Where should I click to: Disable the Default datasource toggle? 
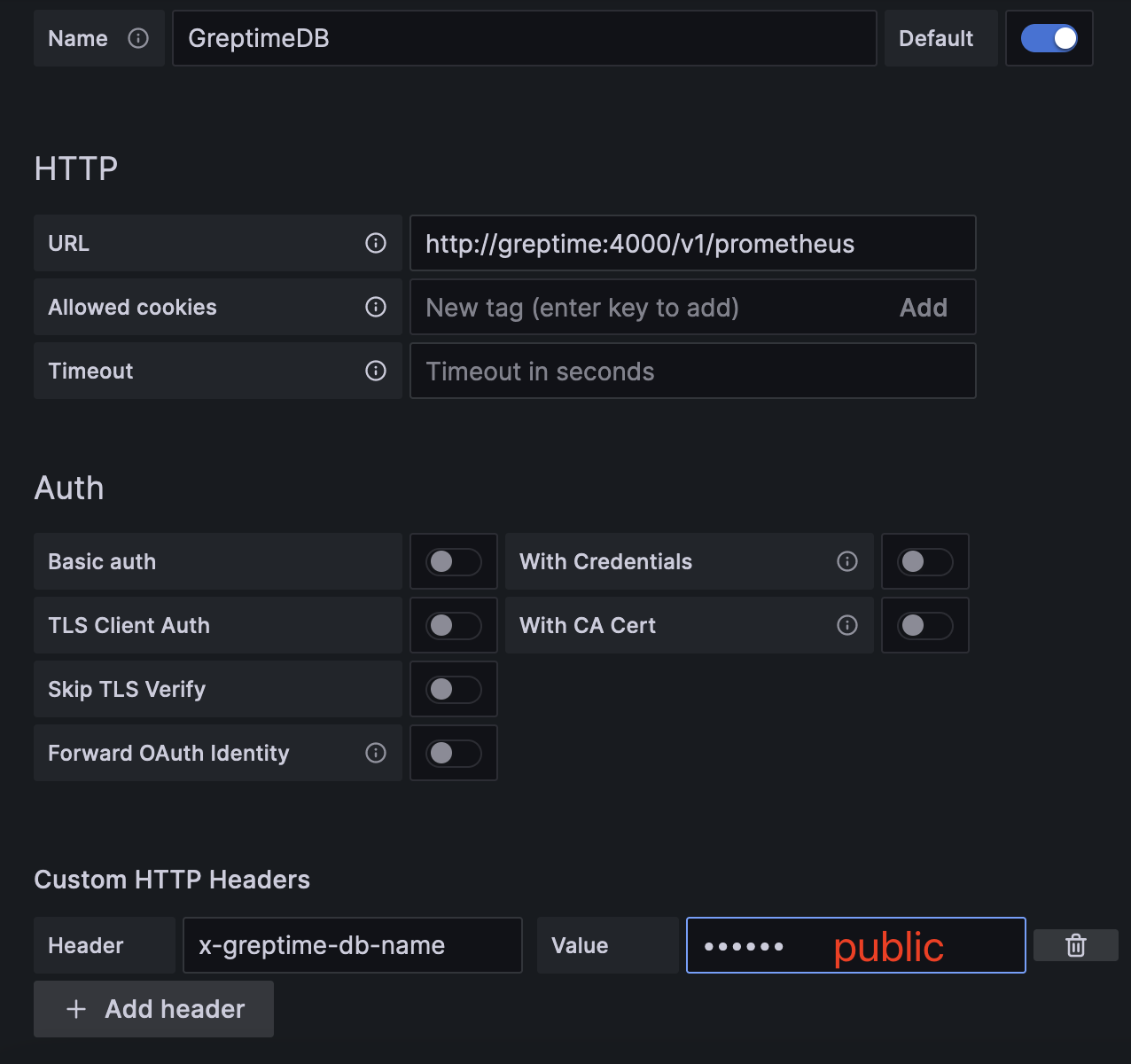1049,38
